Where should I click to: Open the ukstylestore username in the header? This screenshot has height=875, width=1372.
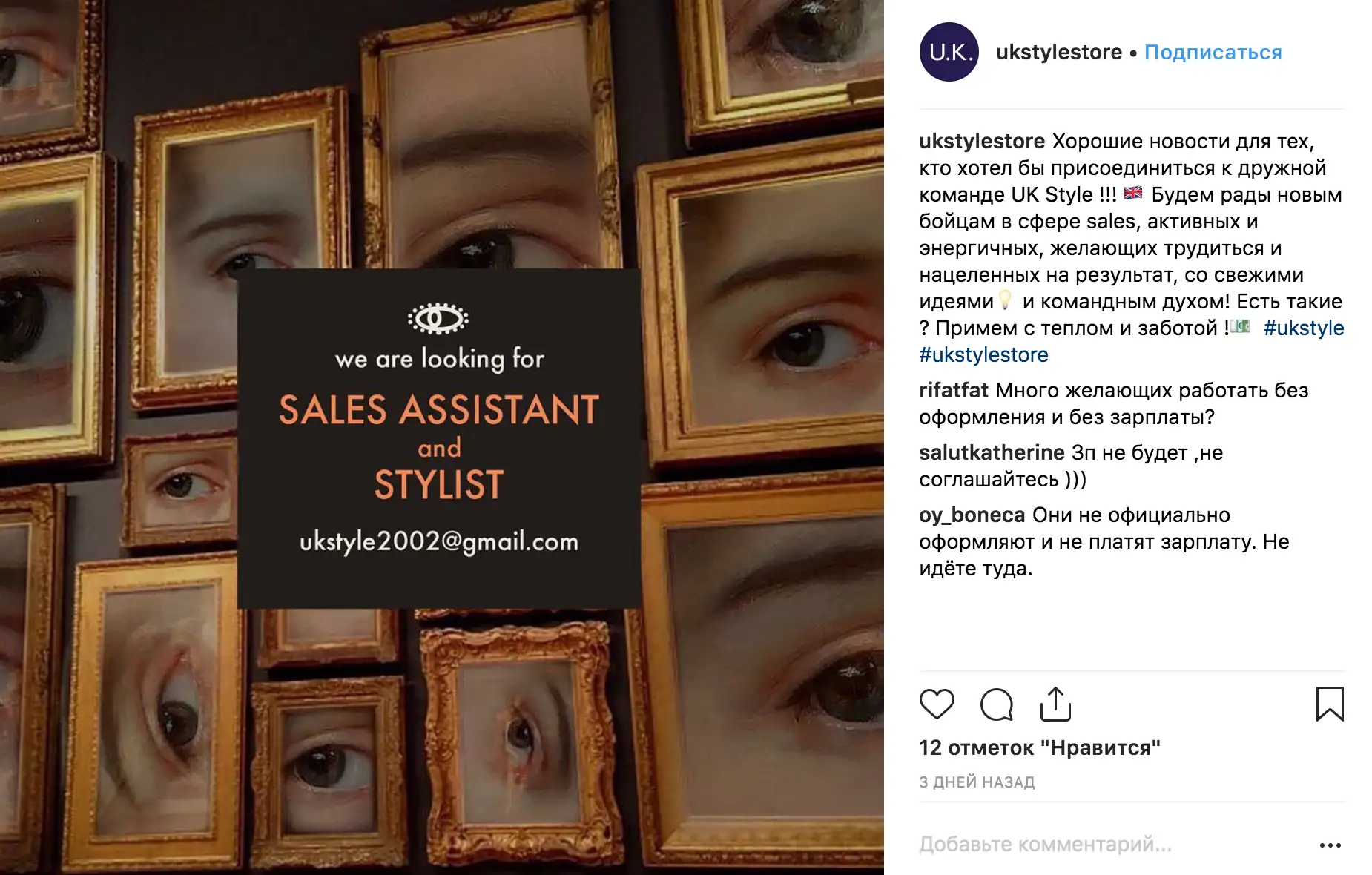[1059, 53]
